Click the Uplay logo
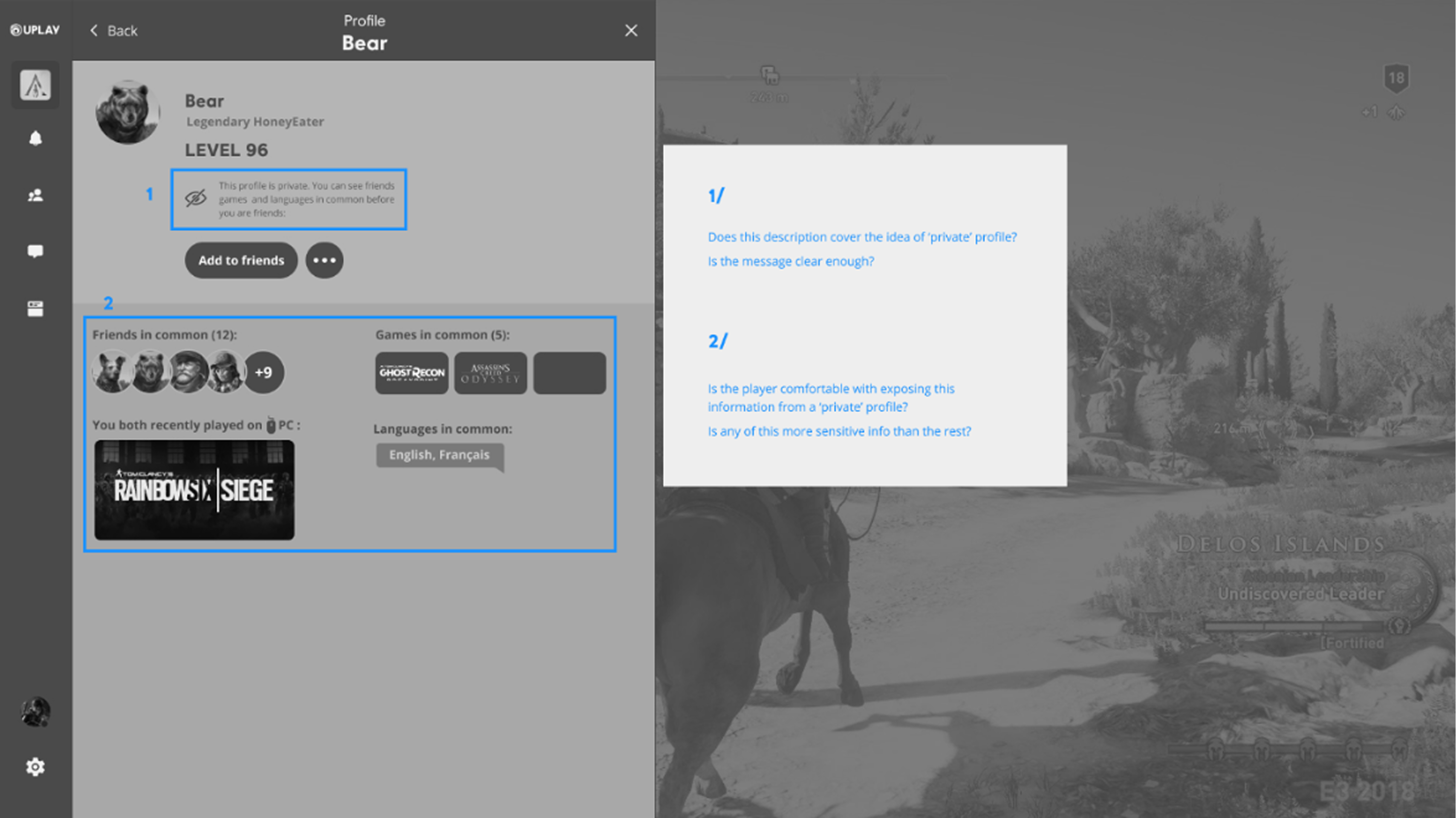This screenshot has width=1456, height=818. coord(35,30)
